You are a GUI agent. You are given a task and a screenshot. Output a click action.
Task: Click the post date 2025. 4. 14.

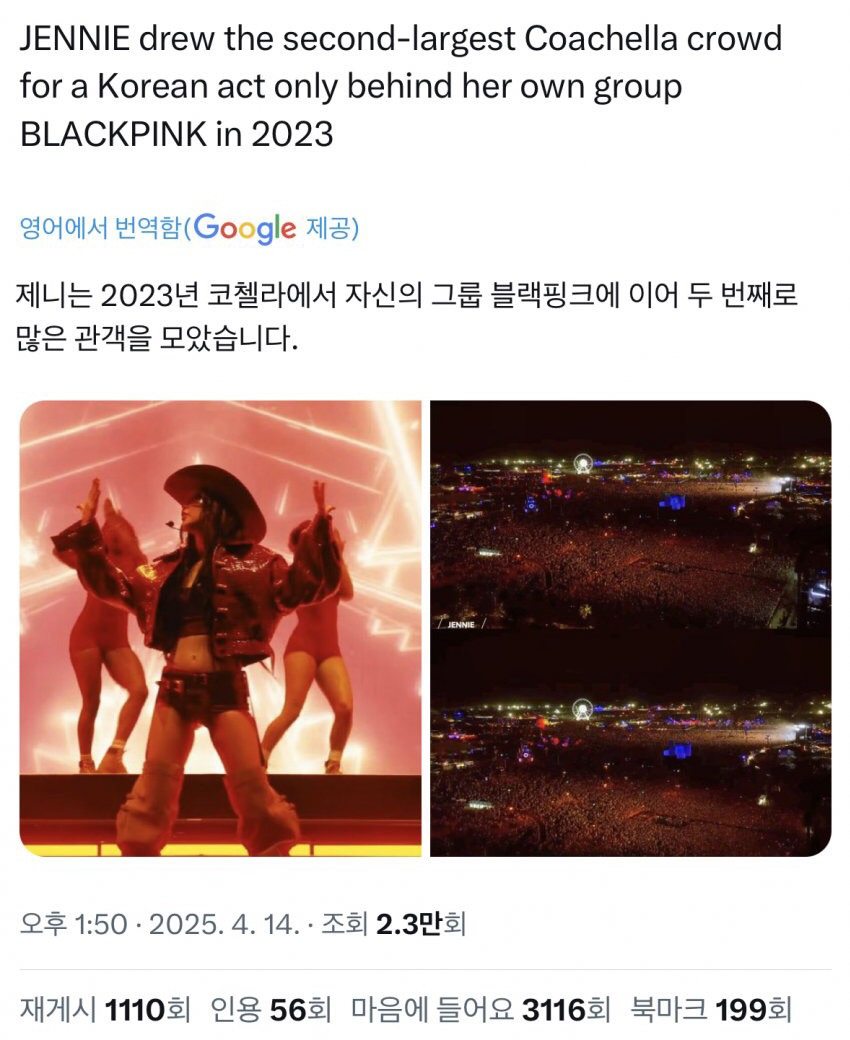click(224, 923)
